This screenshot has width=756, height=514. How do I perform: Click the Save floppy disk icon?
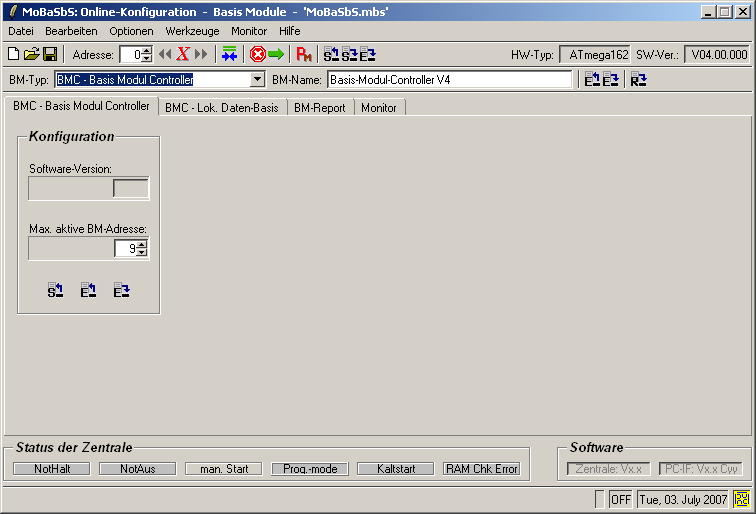[x=49, y=54]
